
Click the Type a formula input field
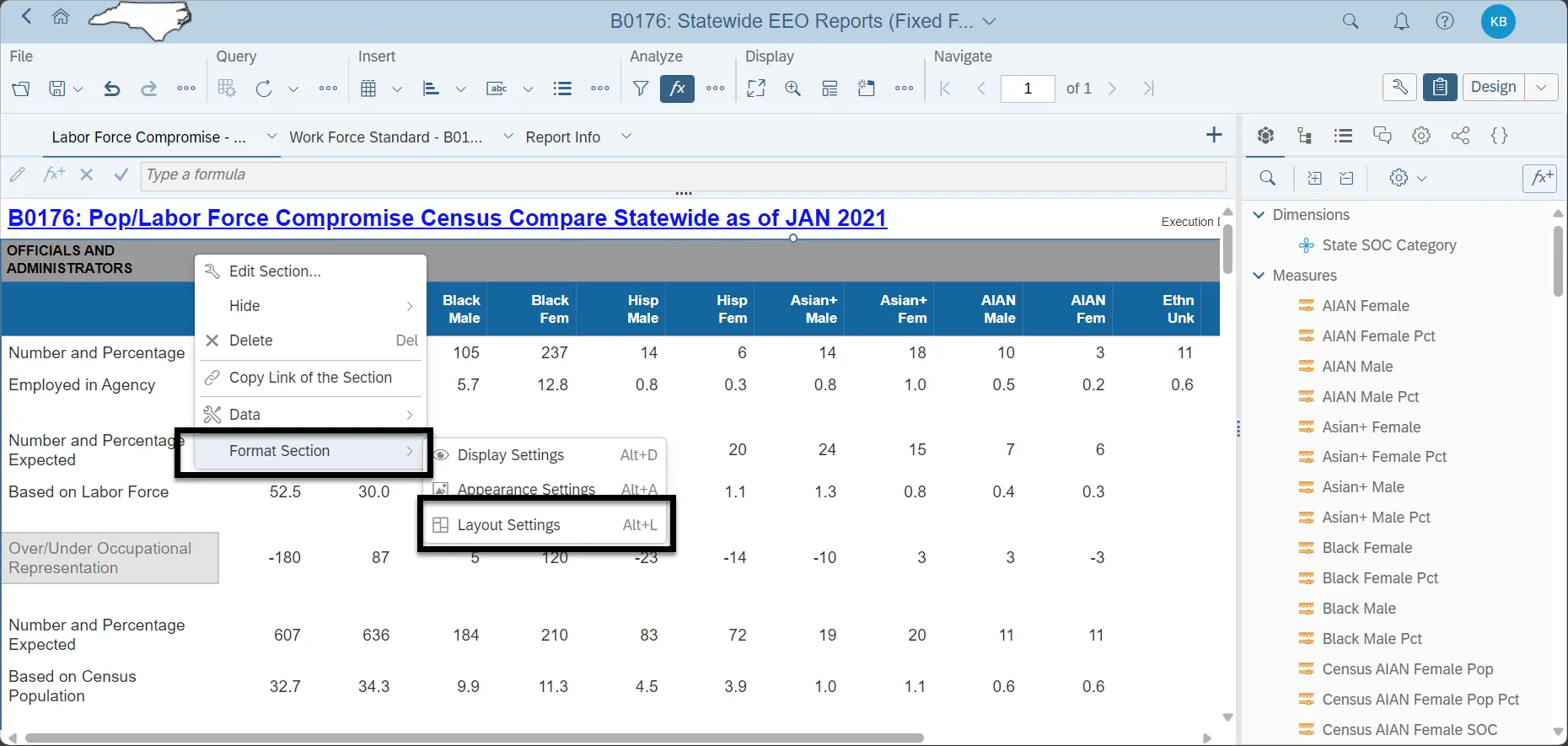click(683, 175)
